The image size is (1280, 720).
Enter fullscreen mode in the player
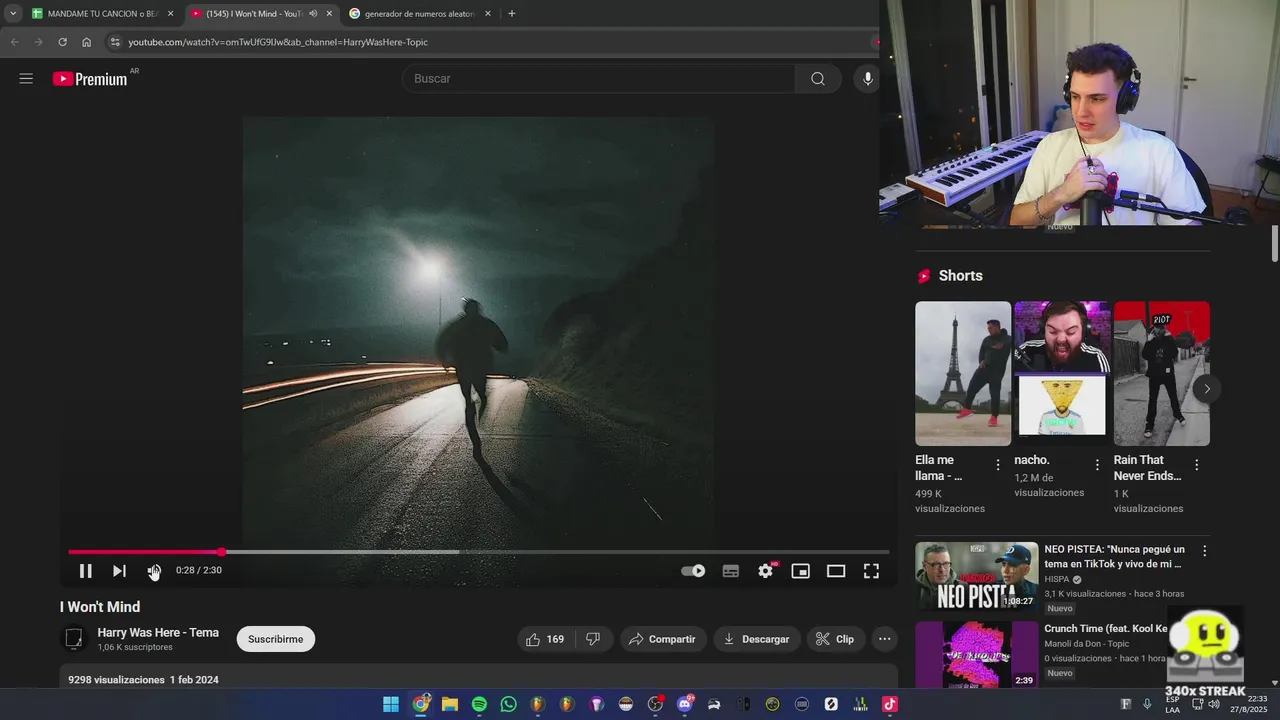(871, 571)
